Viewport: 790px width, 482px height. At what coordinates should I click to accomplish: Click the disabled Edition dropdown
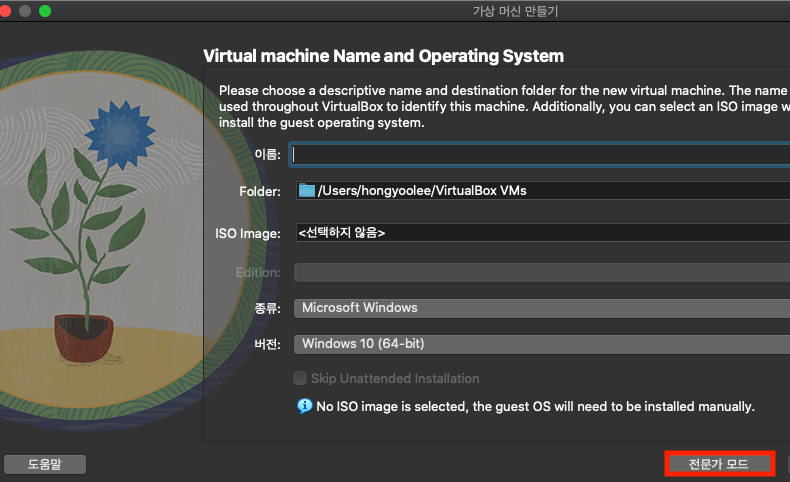pos(542,272)
